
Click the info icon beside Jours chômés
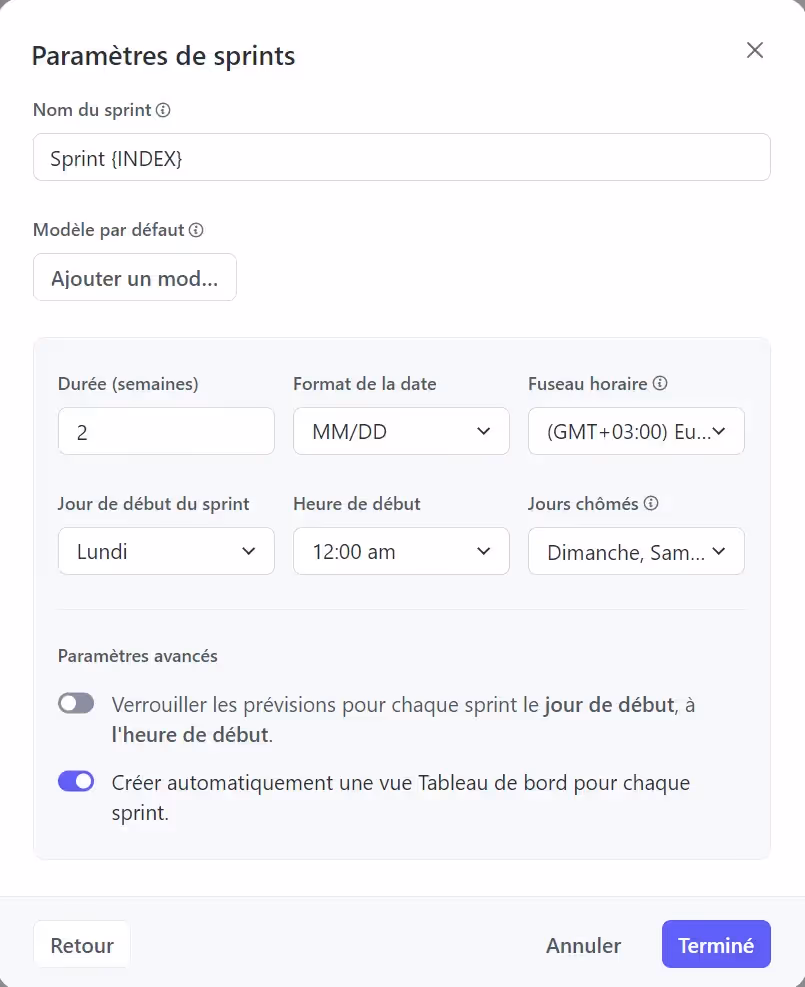[652, 503]
